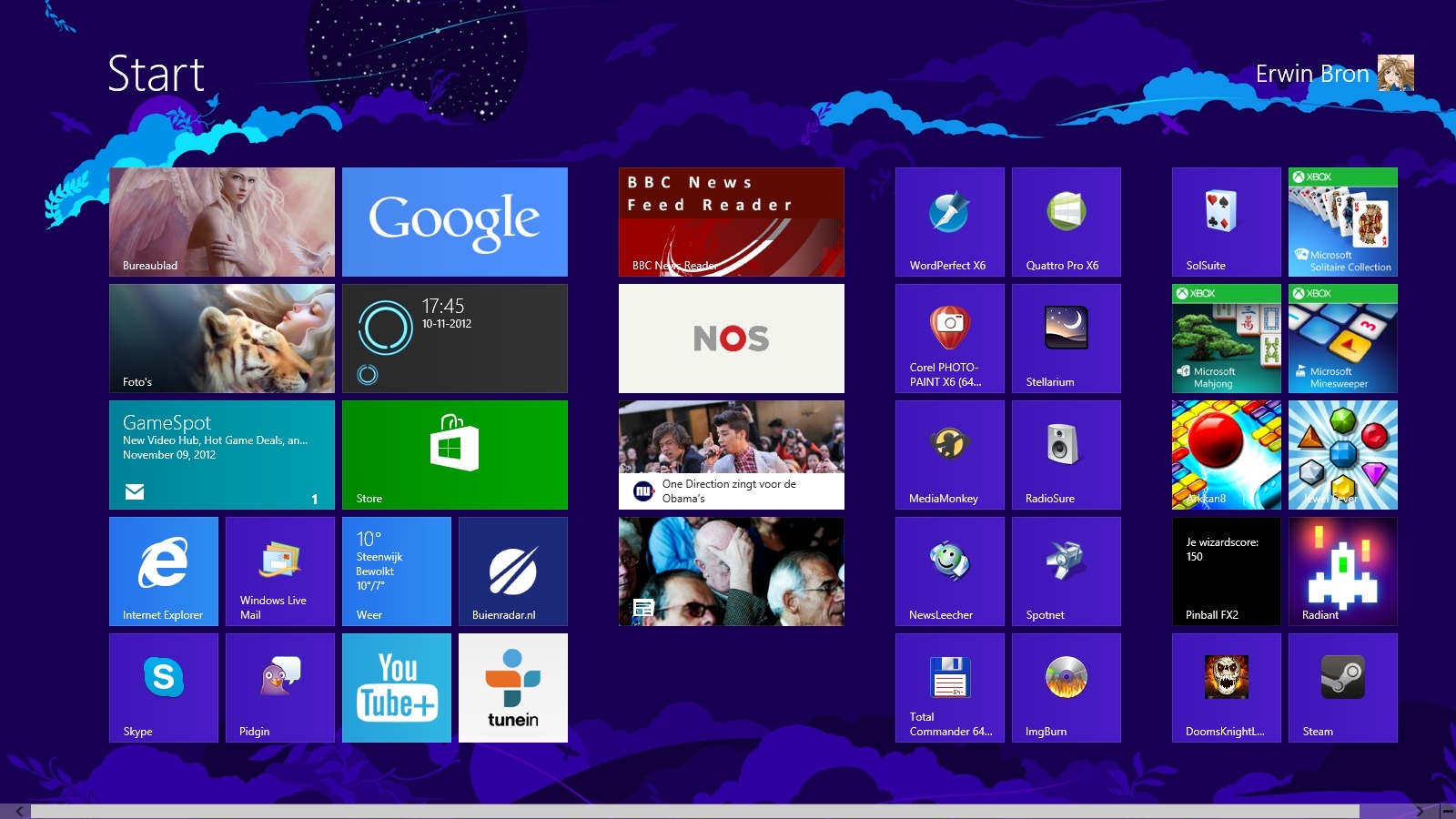Launch MediaMonkey

(950, 455)
